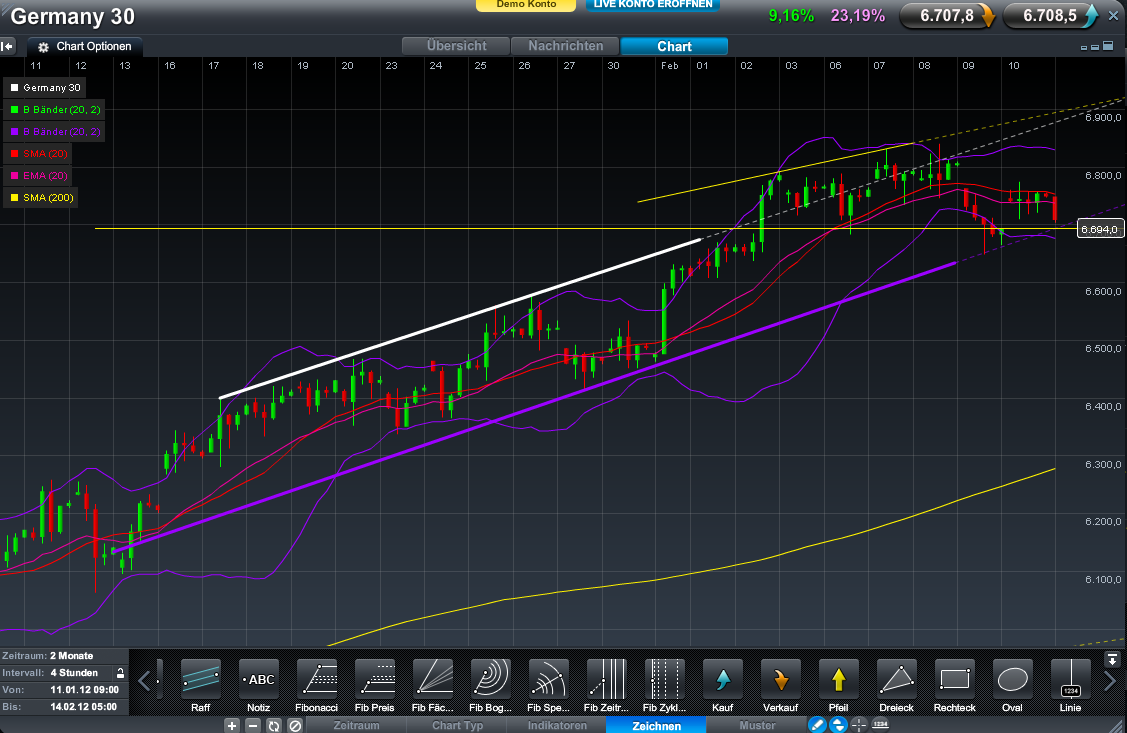The height and width of the screenshot is (733, 1127).
Task: Open the Chart Typ tab
Action: coord(457,725)
